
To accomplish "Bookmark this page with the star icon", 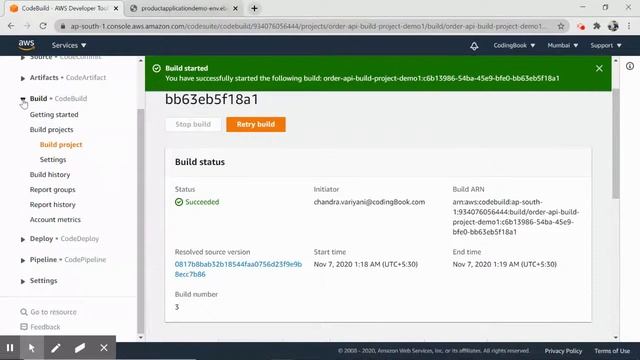I will point(561,26).
